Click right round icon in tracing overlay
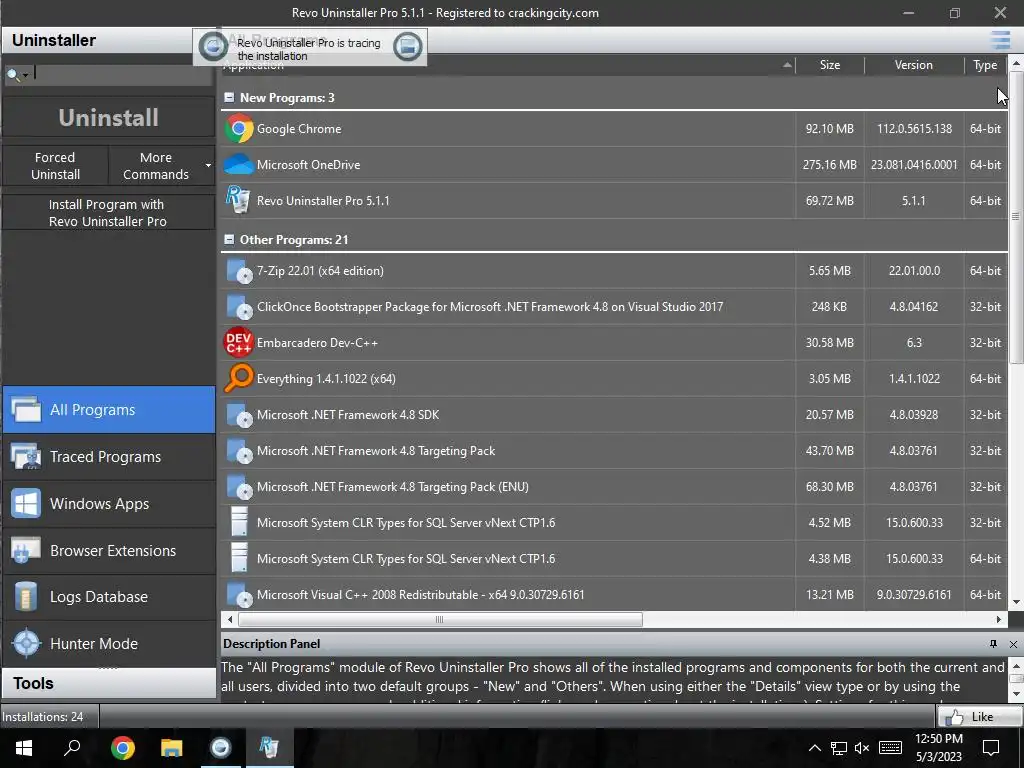This screenshot has height=768, width=1024. click(x=408, y=46)
